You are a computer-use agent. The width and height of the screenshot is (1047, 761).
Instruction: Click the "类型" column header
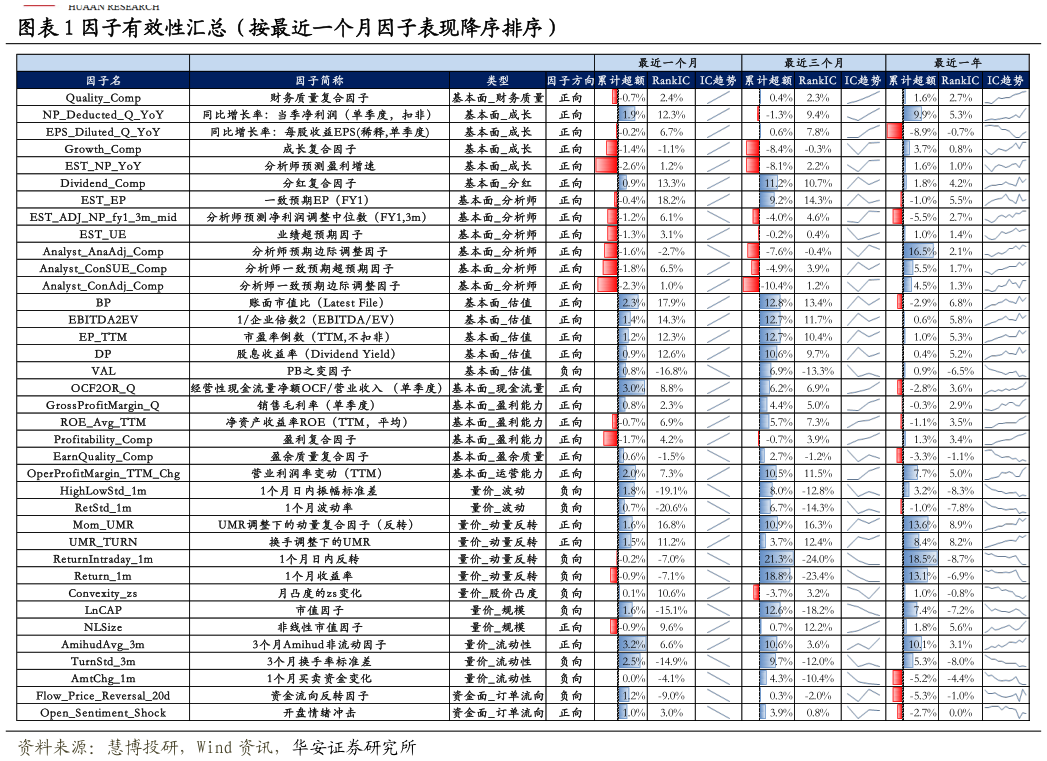click(497, 80)
